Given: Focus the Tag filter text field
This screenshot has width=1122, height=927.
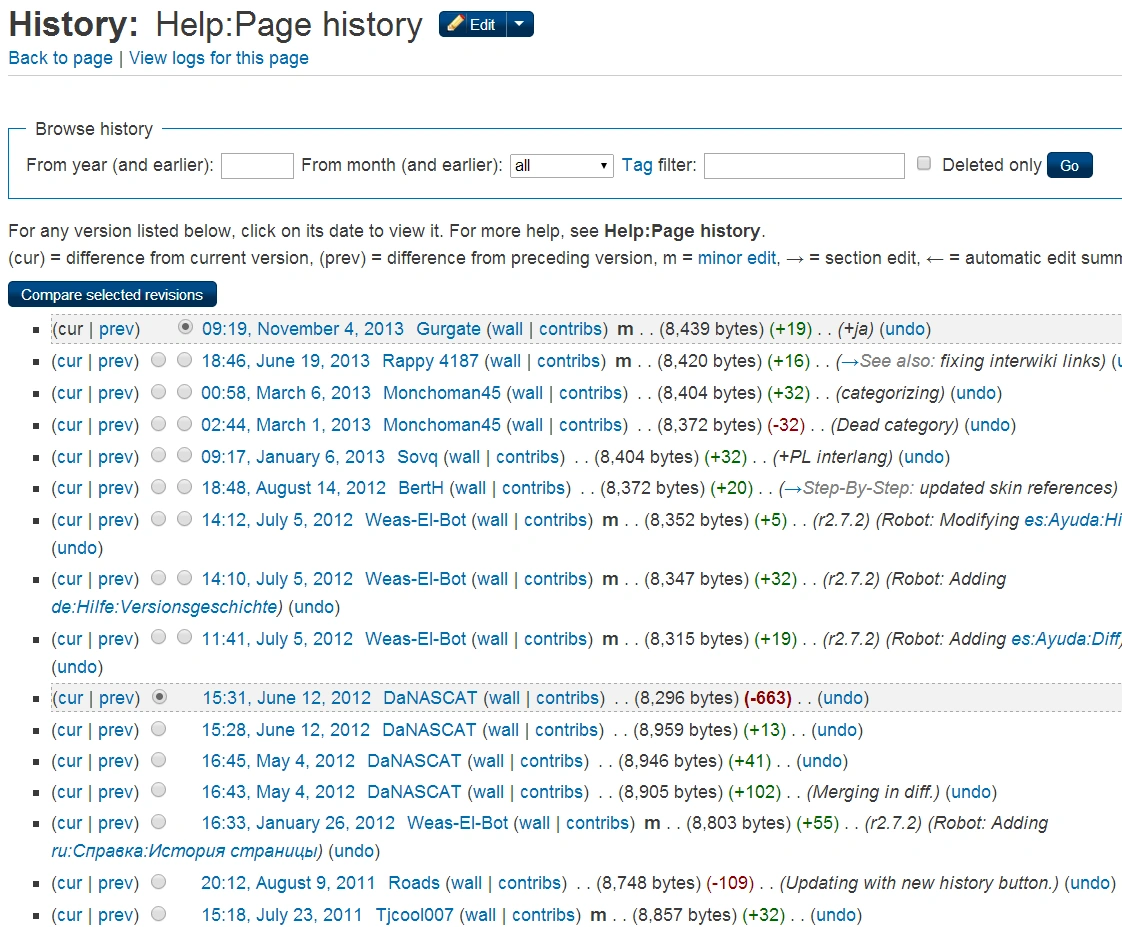Looking at the screenshot, I should 804,166.
